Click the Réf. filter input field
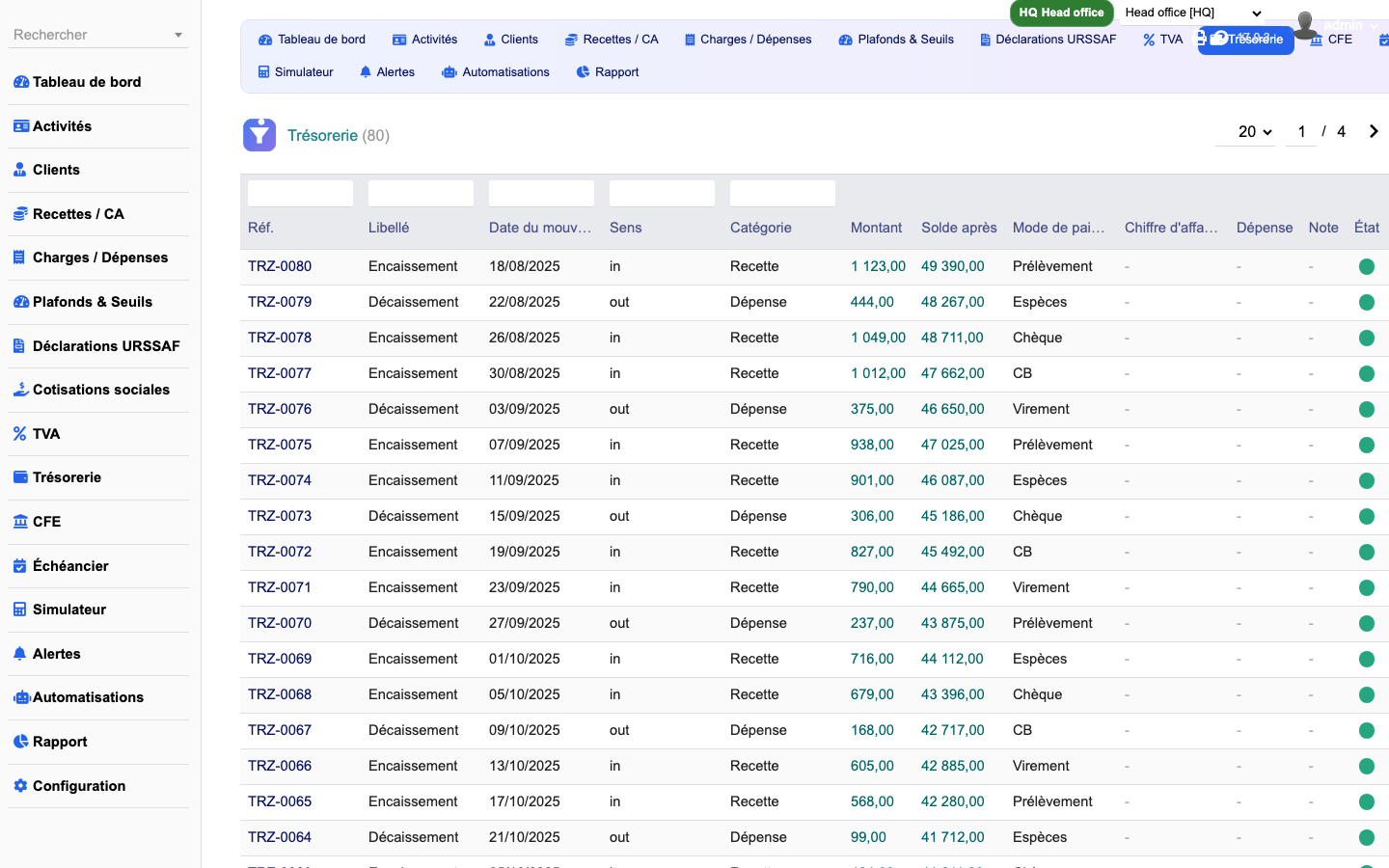 pos(300,193)
